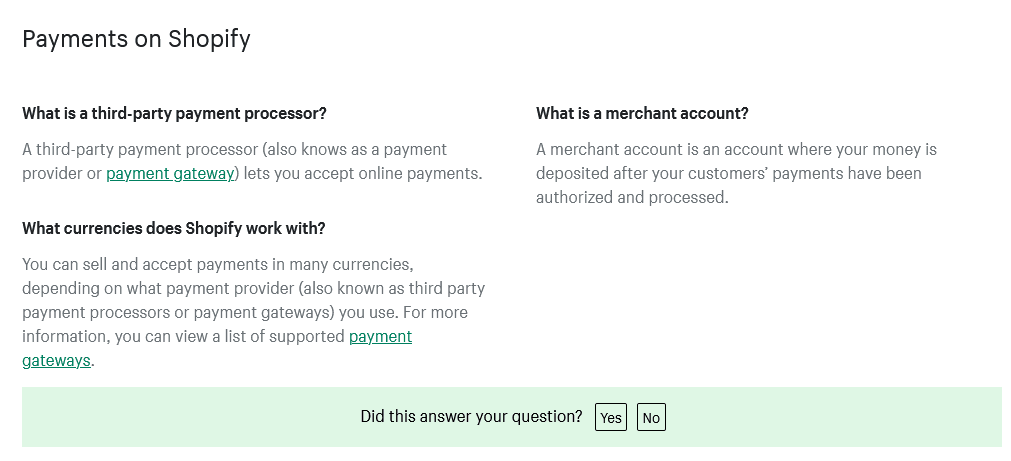The image size is (1011, 461).
Task: Click the wrapped "gateways" word of the link
Action: pos(56,360)
